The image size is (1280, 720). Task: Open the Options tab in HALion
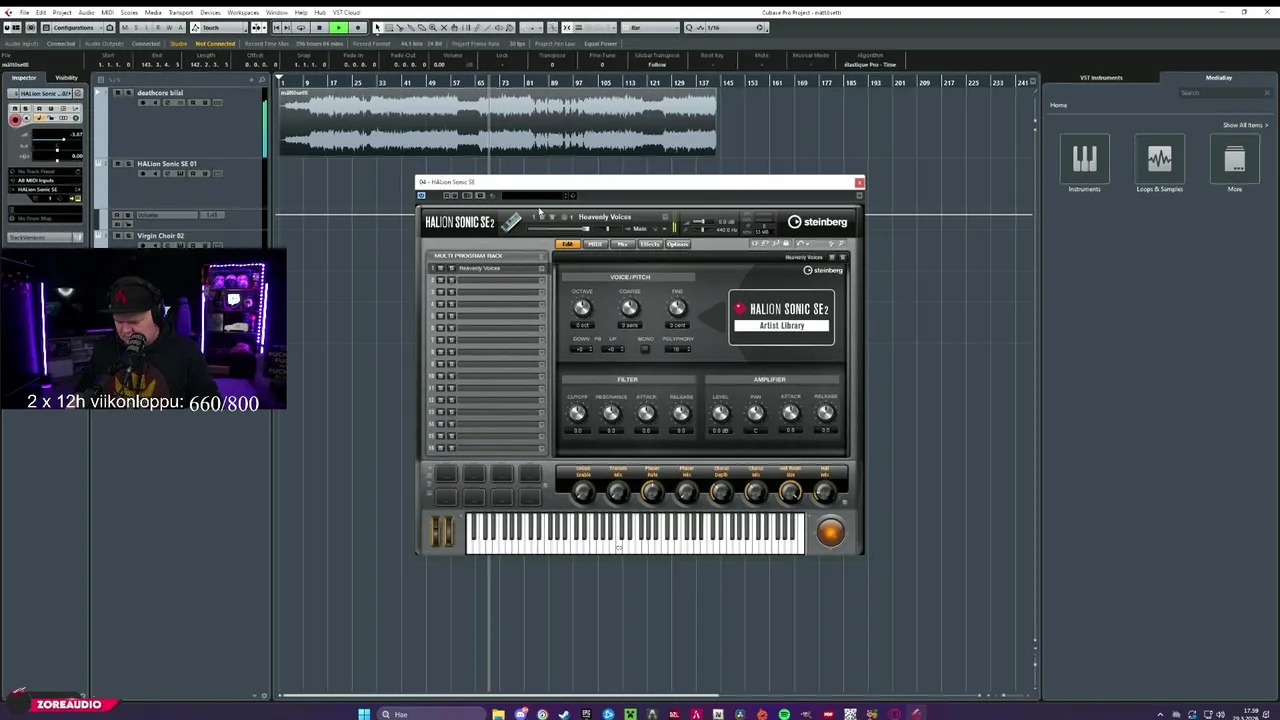pos(678,244)
